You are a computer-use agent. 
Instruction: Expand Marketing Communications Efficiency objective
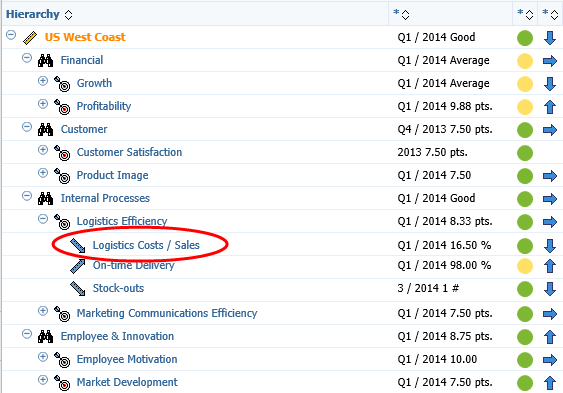(43, 311)
